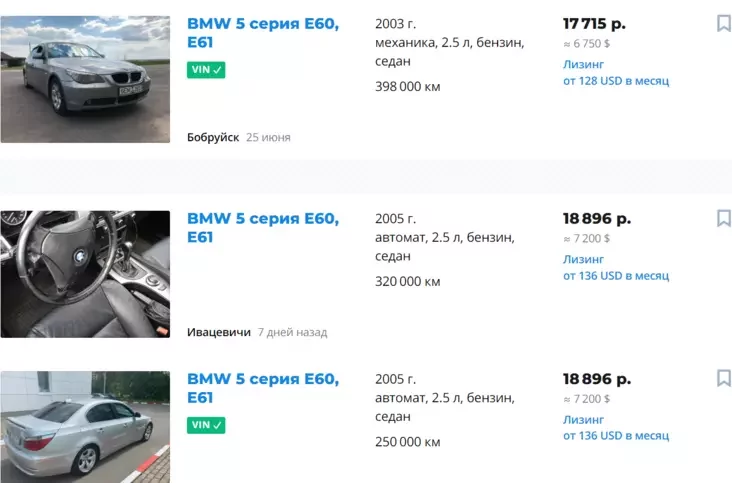Click the Ивацевичи location label
Screen dimensions: 732x483
[x=218, y=332]
